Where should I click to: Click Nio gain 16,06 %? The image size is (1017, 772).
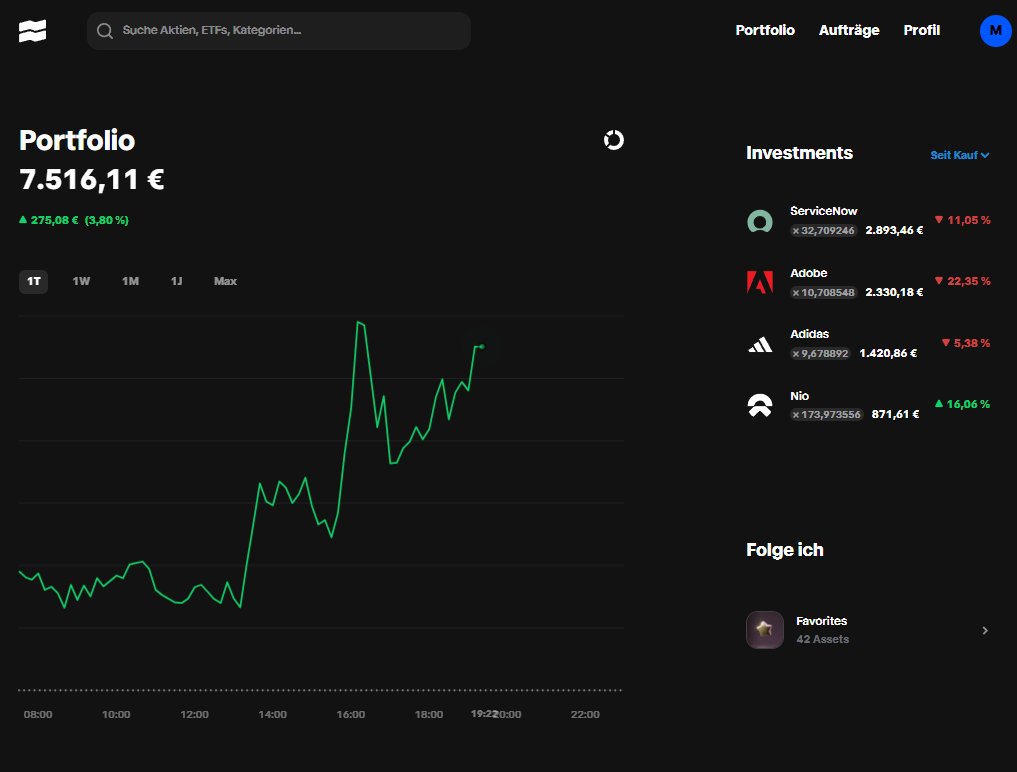tap(963, 404)
